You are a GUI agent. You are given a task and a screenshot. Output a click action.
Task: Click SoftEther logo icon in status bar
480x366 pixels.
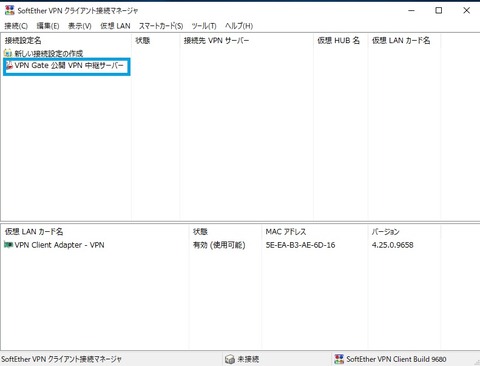339,359
